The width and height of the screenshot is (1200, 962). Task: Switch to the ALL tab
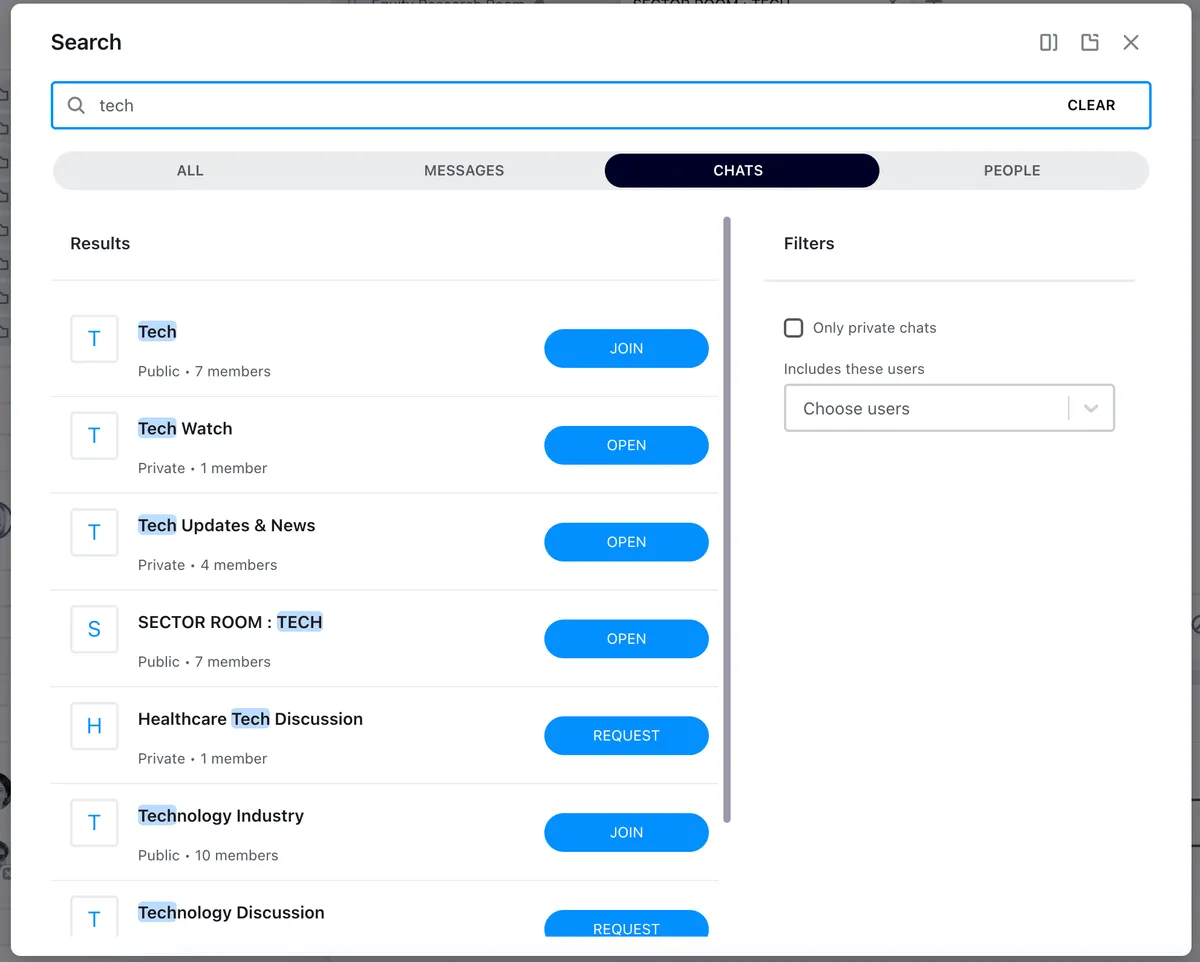[x=190, y=170]
